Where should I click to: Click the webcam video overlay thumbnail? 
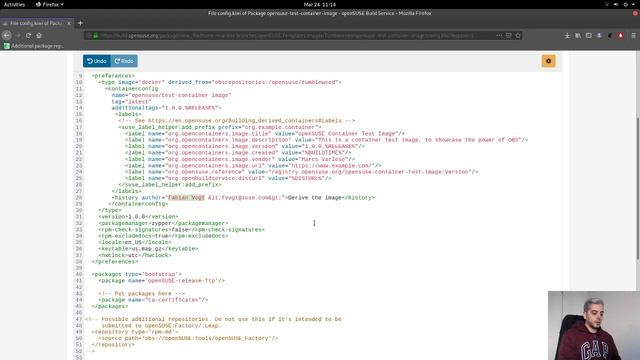pos(594,325)
